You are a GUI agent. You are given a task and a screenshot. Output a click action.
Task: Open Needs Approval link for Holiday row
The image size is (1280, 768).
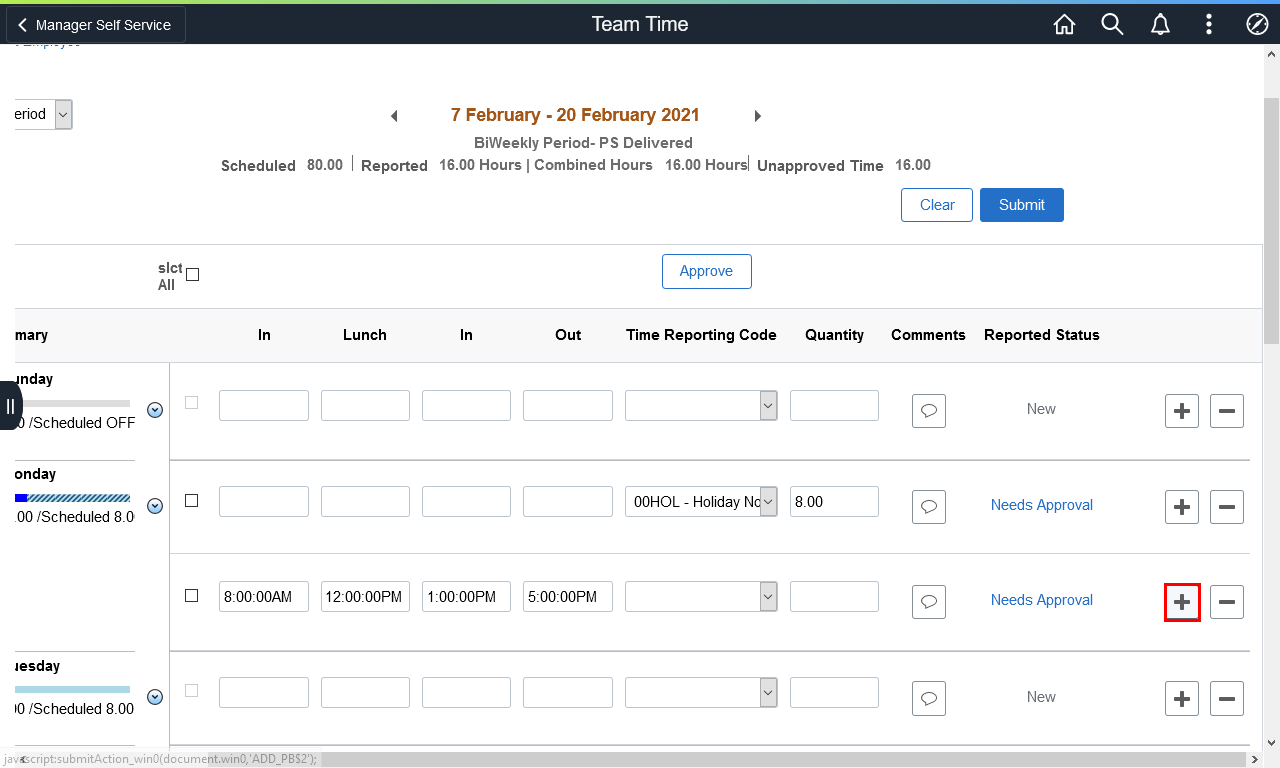click(1041, 505)
